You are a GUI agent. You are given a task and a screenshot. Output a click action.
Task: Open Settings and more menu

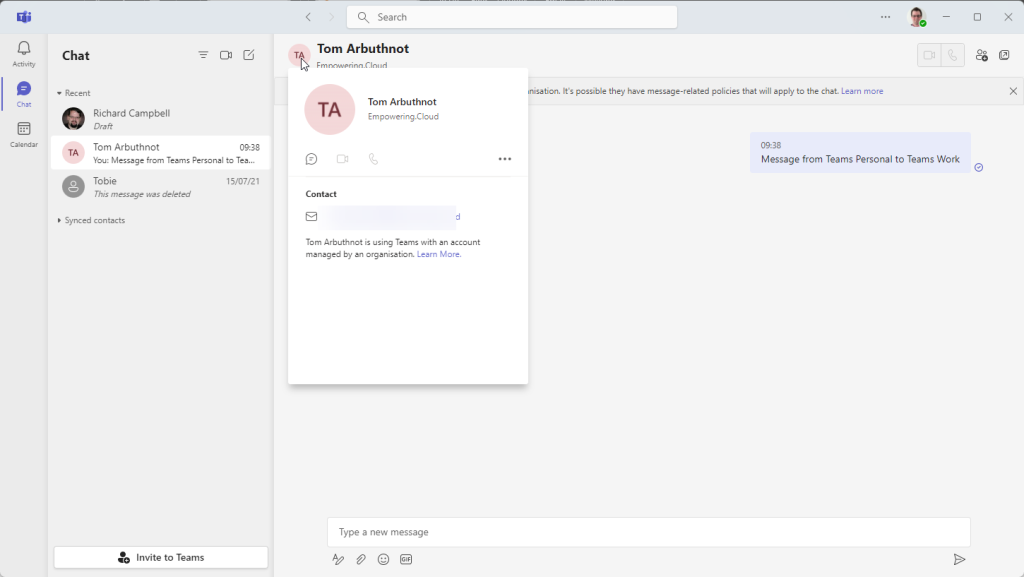[885, 17]
